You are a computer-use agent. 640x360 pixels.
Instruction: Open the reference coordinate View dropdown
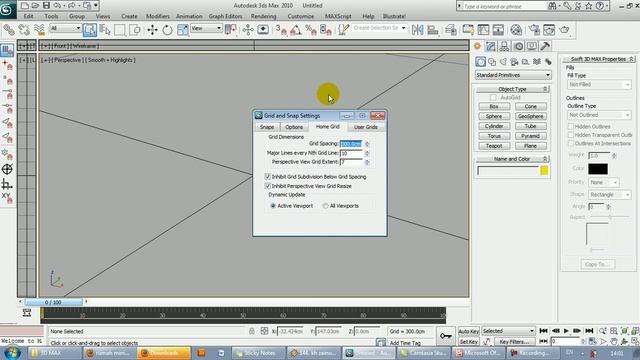pos(207,28)
